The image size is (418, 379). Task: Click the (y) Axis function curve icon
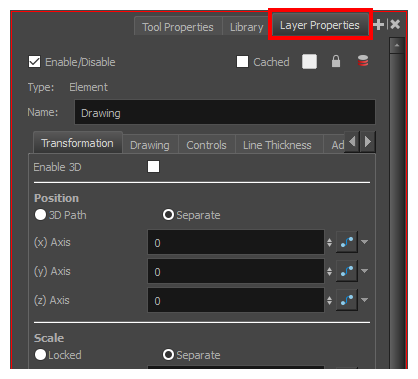pos(347,271)
